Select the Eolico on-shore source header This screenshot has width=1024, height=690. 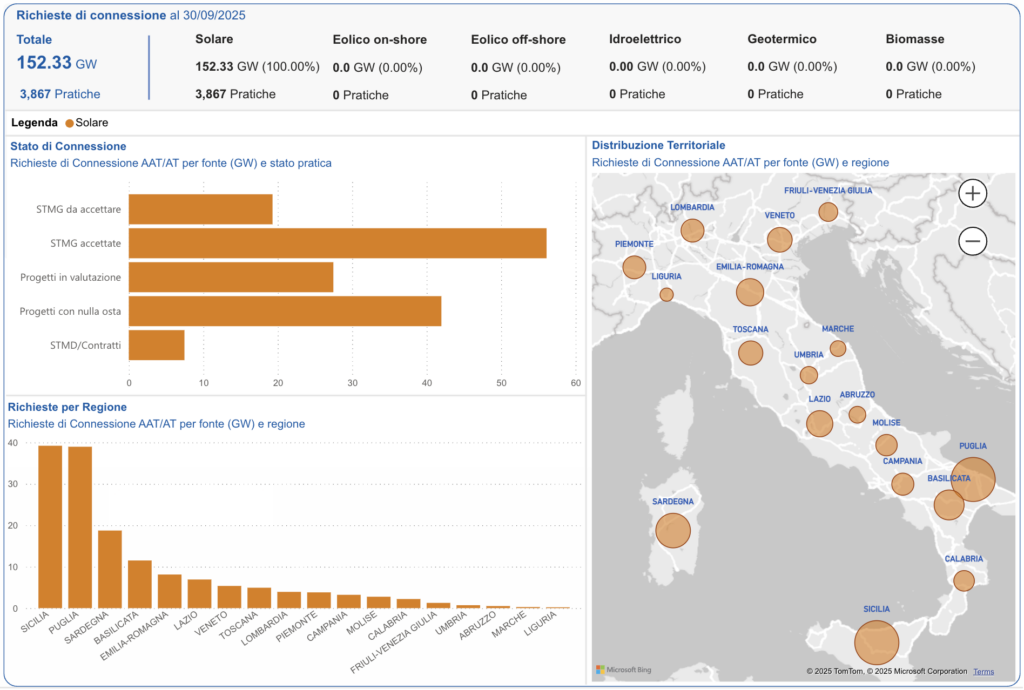379,40
